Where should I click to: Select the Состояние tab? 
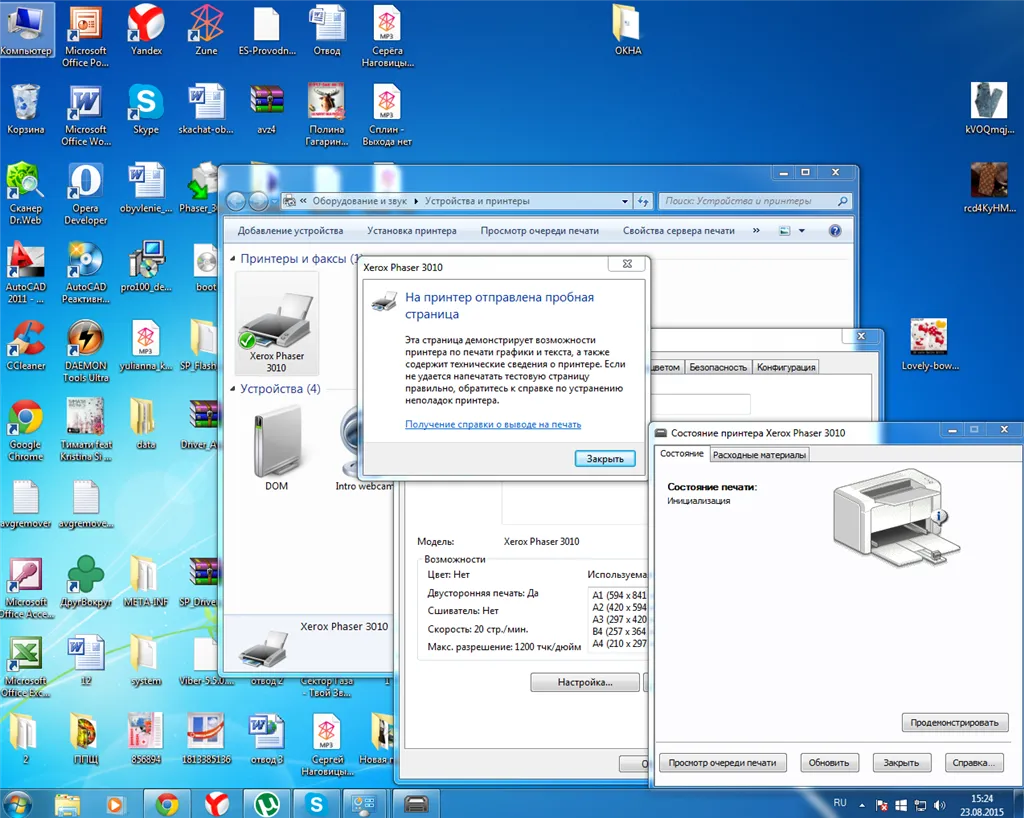tap(681, 453)
